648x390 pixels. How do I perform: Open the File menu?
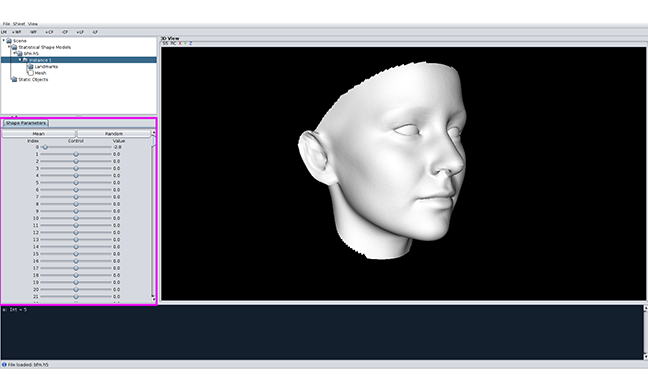pyautogui.click(x=6, y=24)
